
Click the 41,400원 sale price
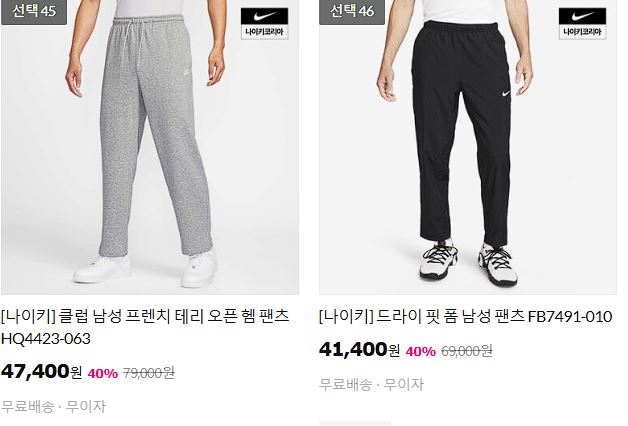[359, 350]
